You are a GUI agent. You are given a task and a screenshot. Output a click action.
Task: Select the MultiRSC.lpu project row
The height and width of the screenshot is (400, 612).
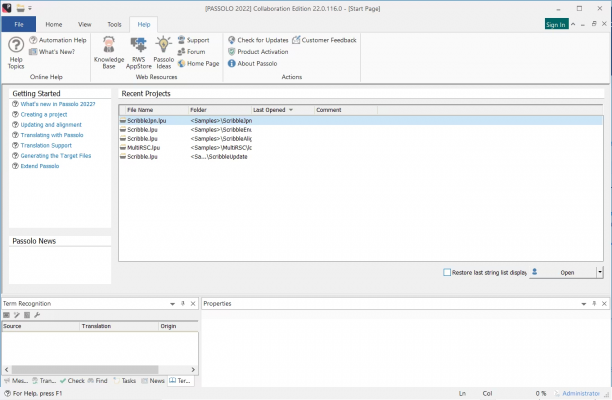(361, 148)
